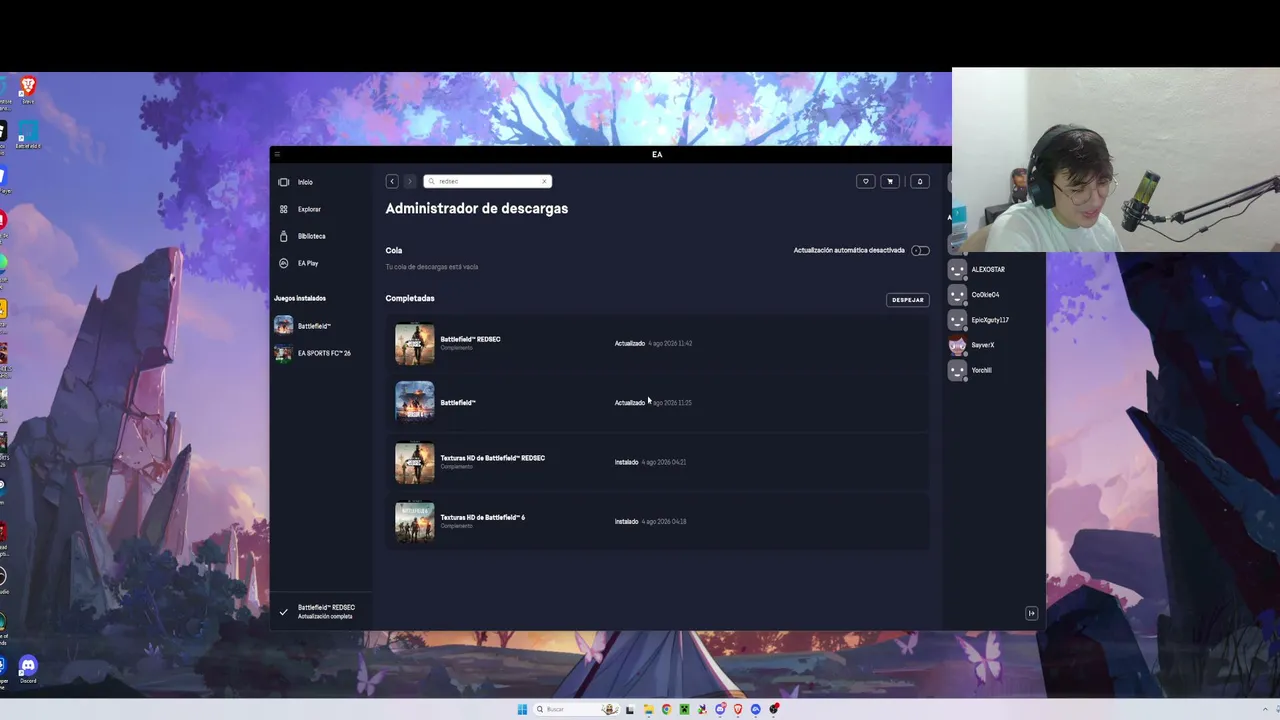Click Texturas HD de Battlefield REDSEC title
Screen dimensions: 1280x720
[x=492, y=458]
